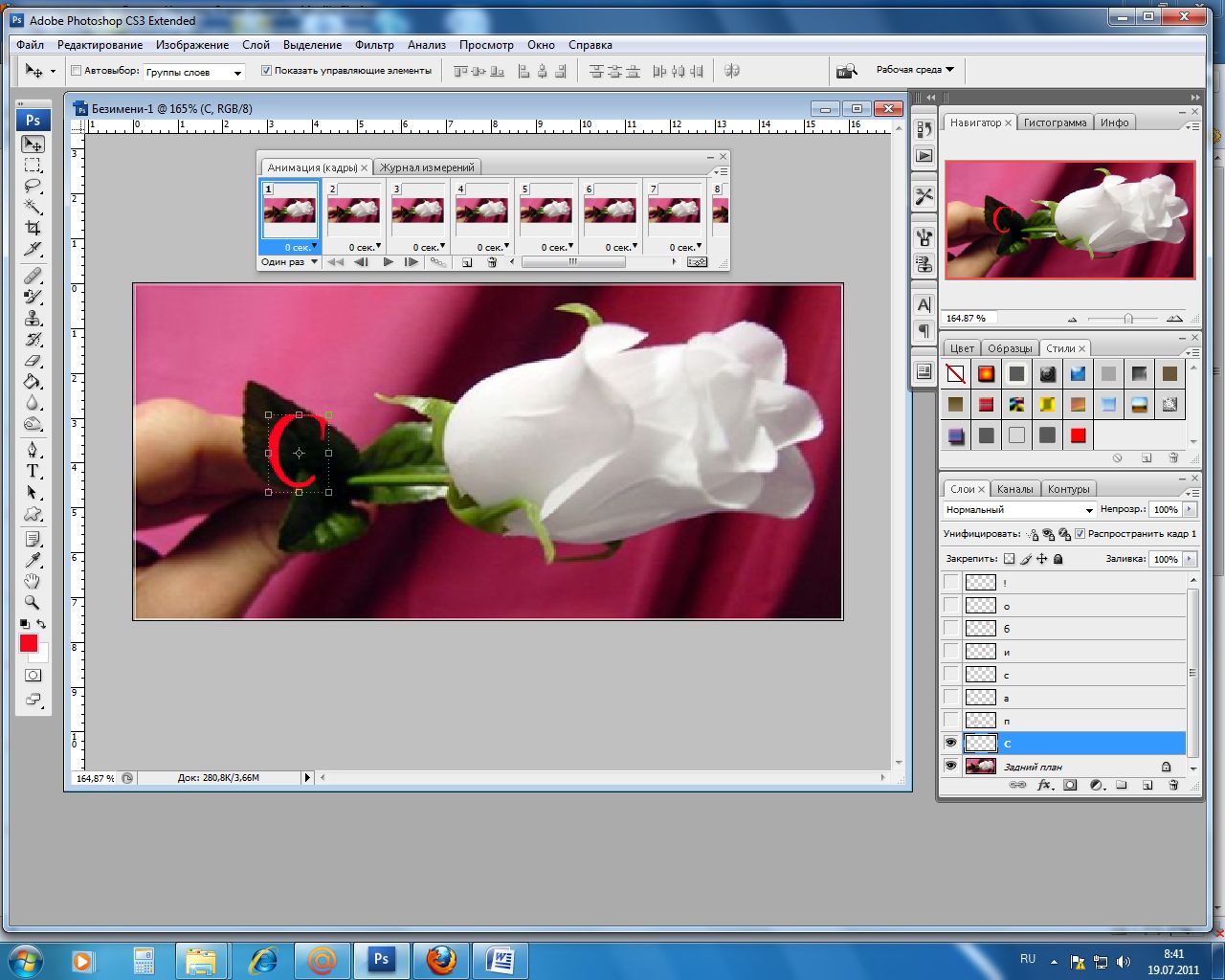Apply the red style in Стили panel
This screenshot has width=1225, height=980.
click(x=1079, y=435)
